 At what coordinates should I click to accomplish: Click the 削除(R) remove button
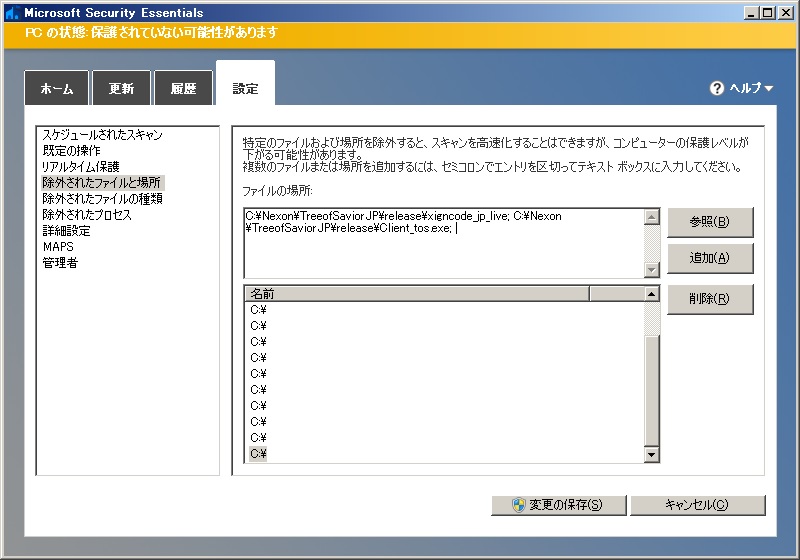click(710, 299)
